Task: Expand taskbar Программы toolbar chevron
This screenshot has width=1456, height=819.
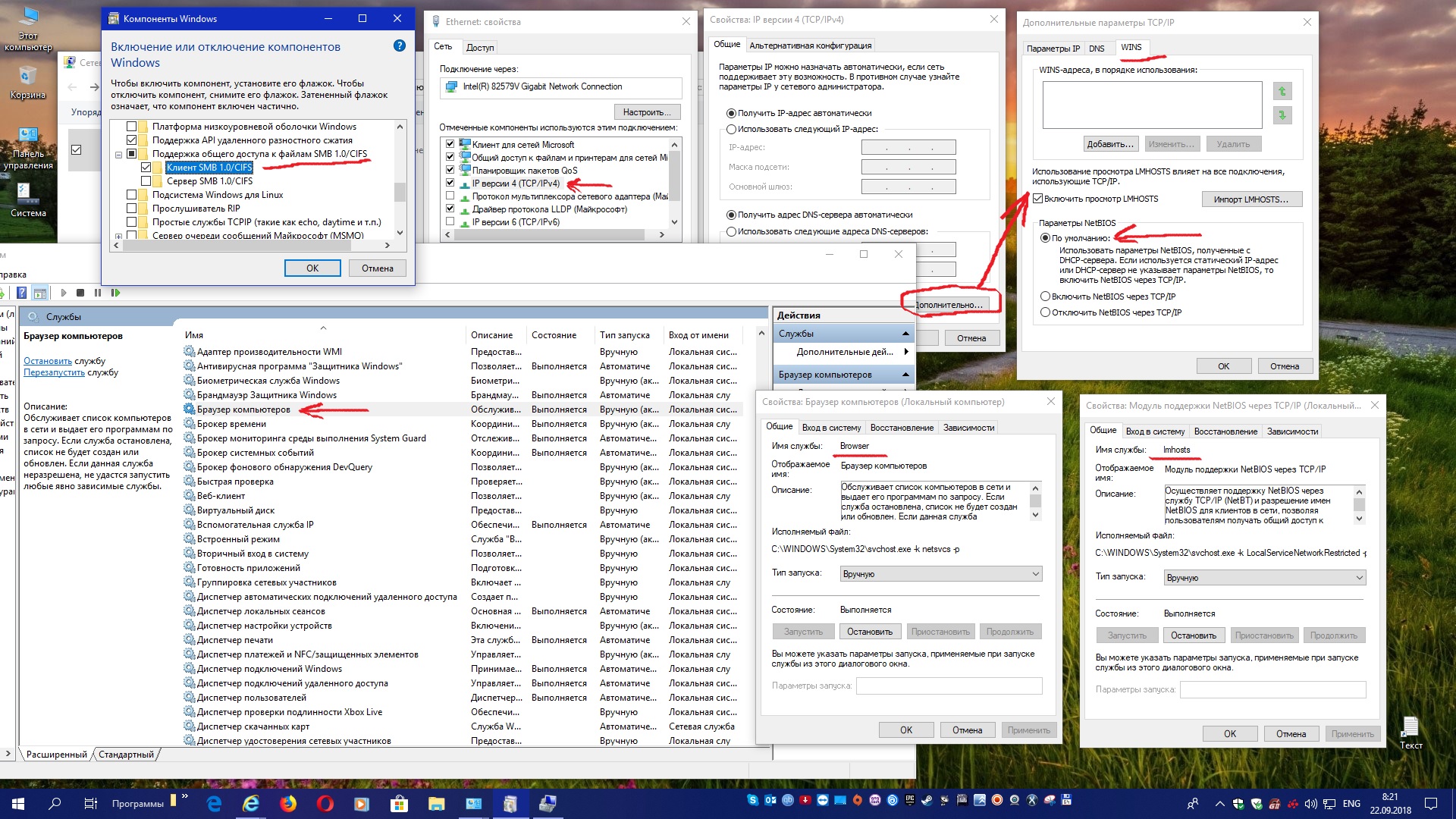Action: coord(184,797)
